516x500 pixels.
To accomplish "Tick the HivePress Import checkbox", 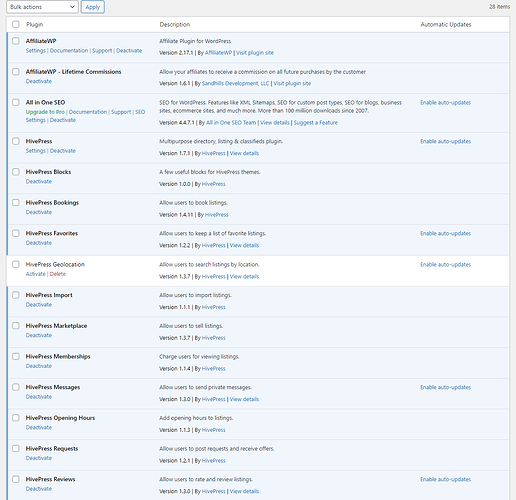I will pyautogui.click(x=16, y=295).
